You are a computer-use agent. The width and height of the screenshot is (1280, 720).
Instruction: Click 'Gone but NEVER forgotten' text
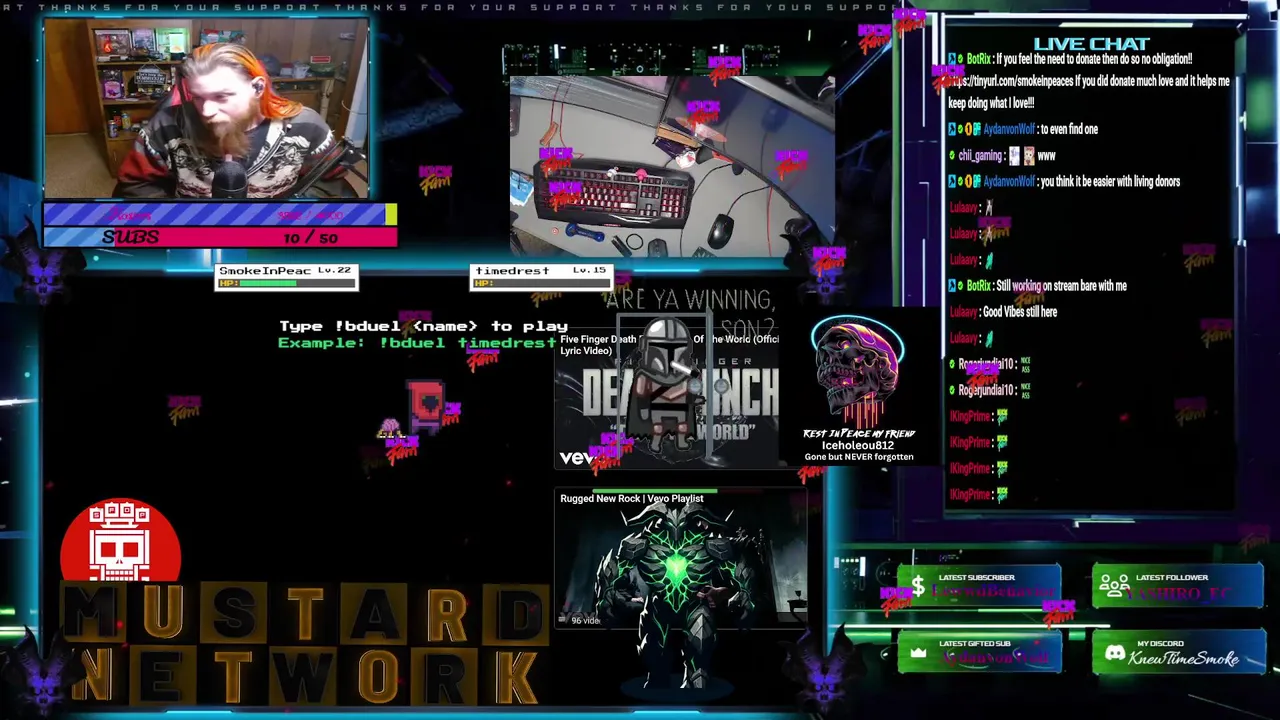pos(859,457)
